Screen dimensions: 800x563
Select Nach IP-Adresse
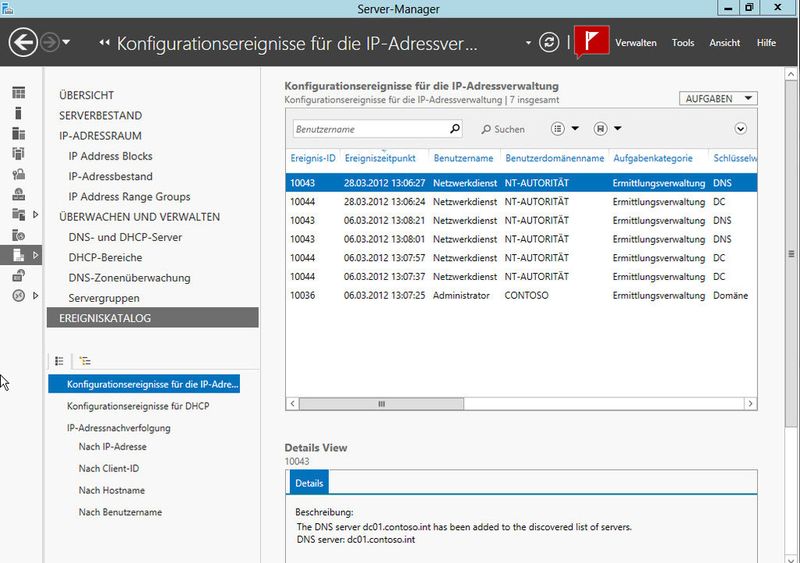point(112,447)
